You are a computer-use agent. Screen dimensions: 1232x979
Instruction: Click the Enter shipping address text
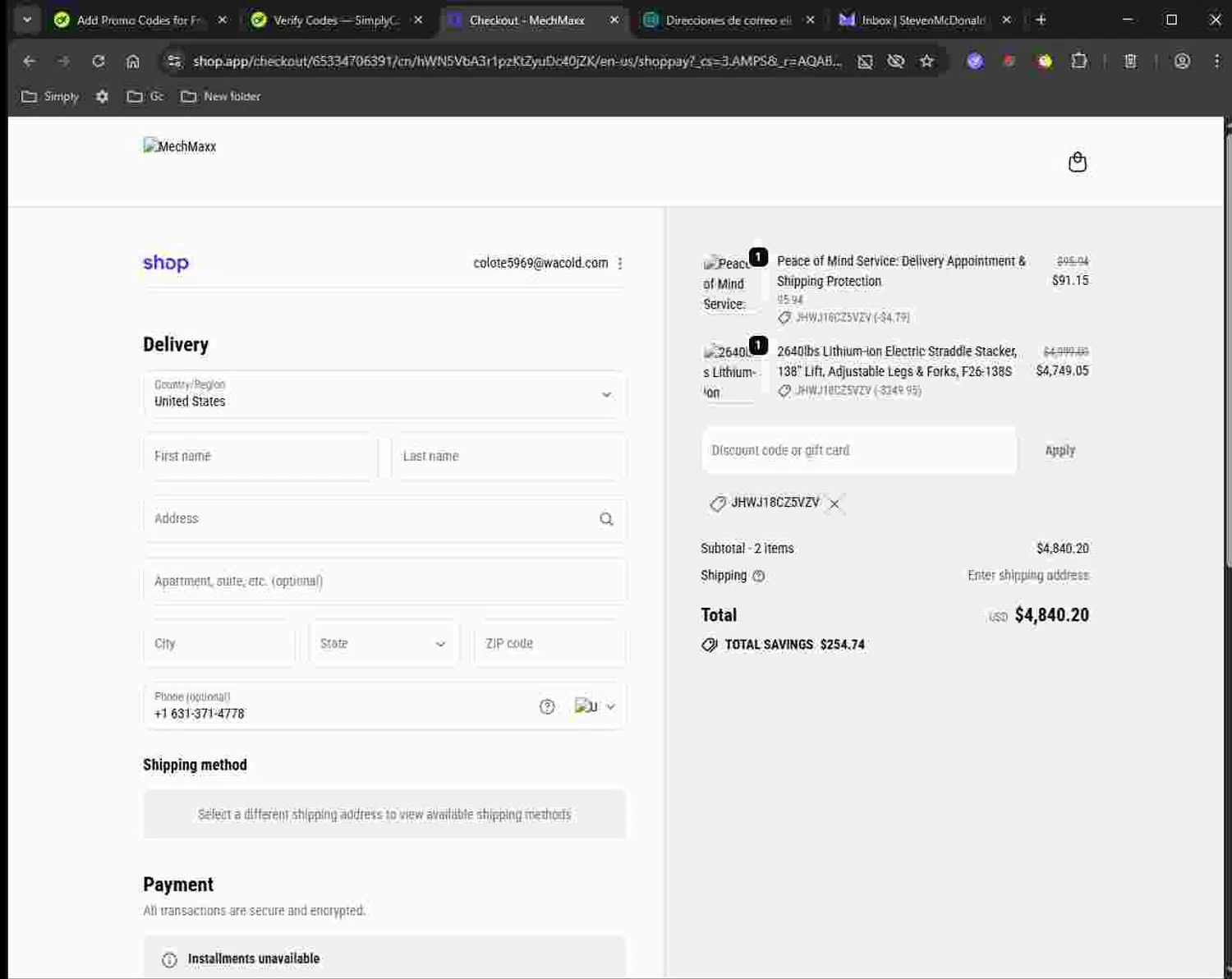coord(1028,576)
